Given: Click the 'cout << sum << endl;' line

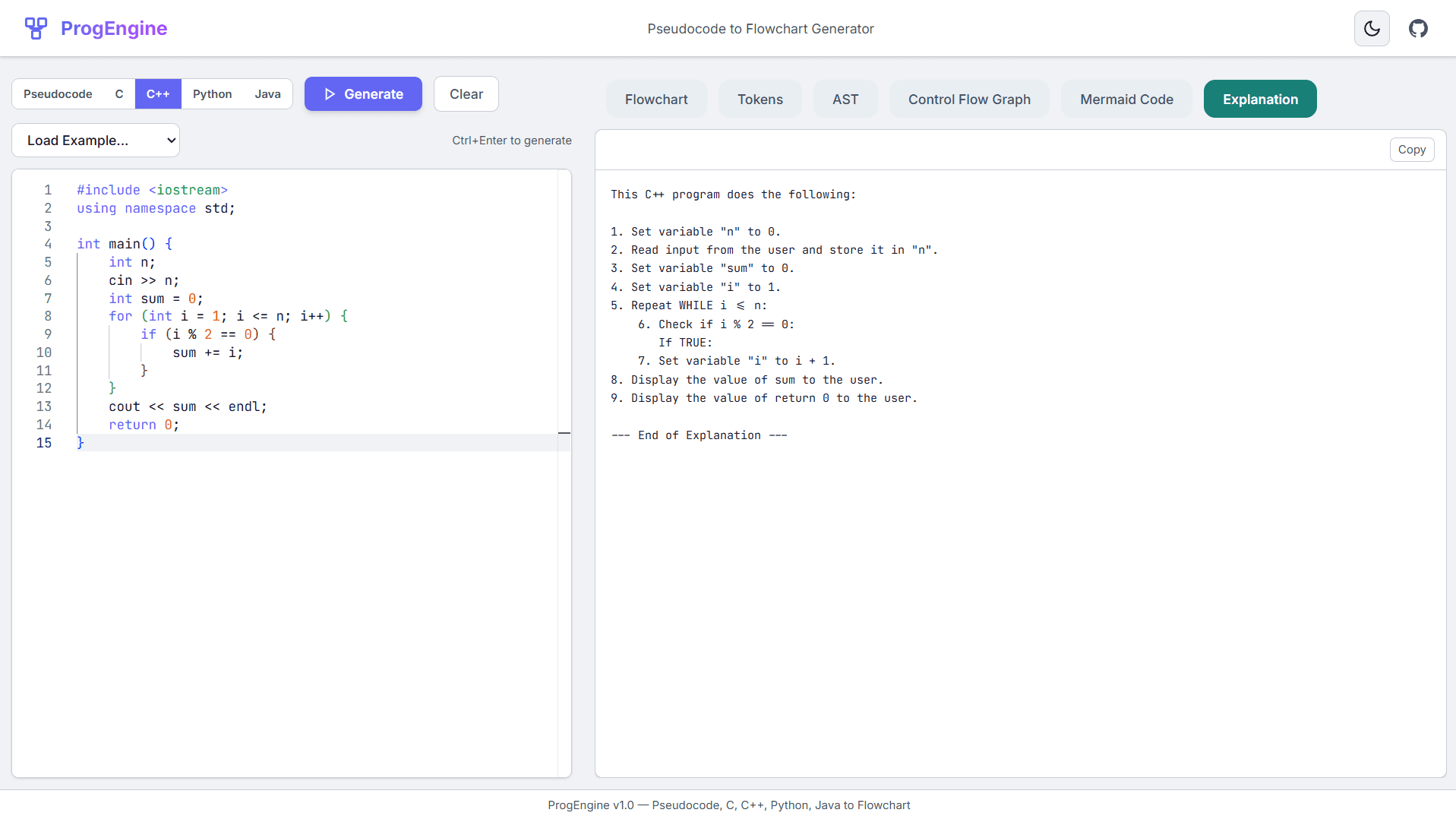Looking at the screenshot, I should click(188, 406).
